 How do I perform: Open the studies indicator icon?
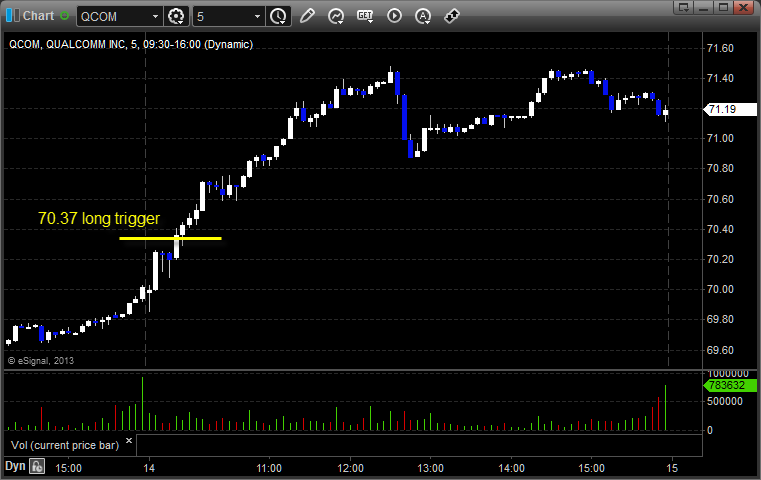[x=336, y=16]
